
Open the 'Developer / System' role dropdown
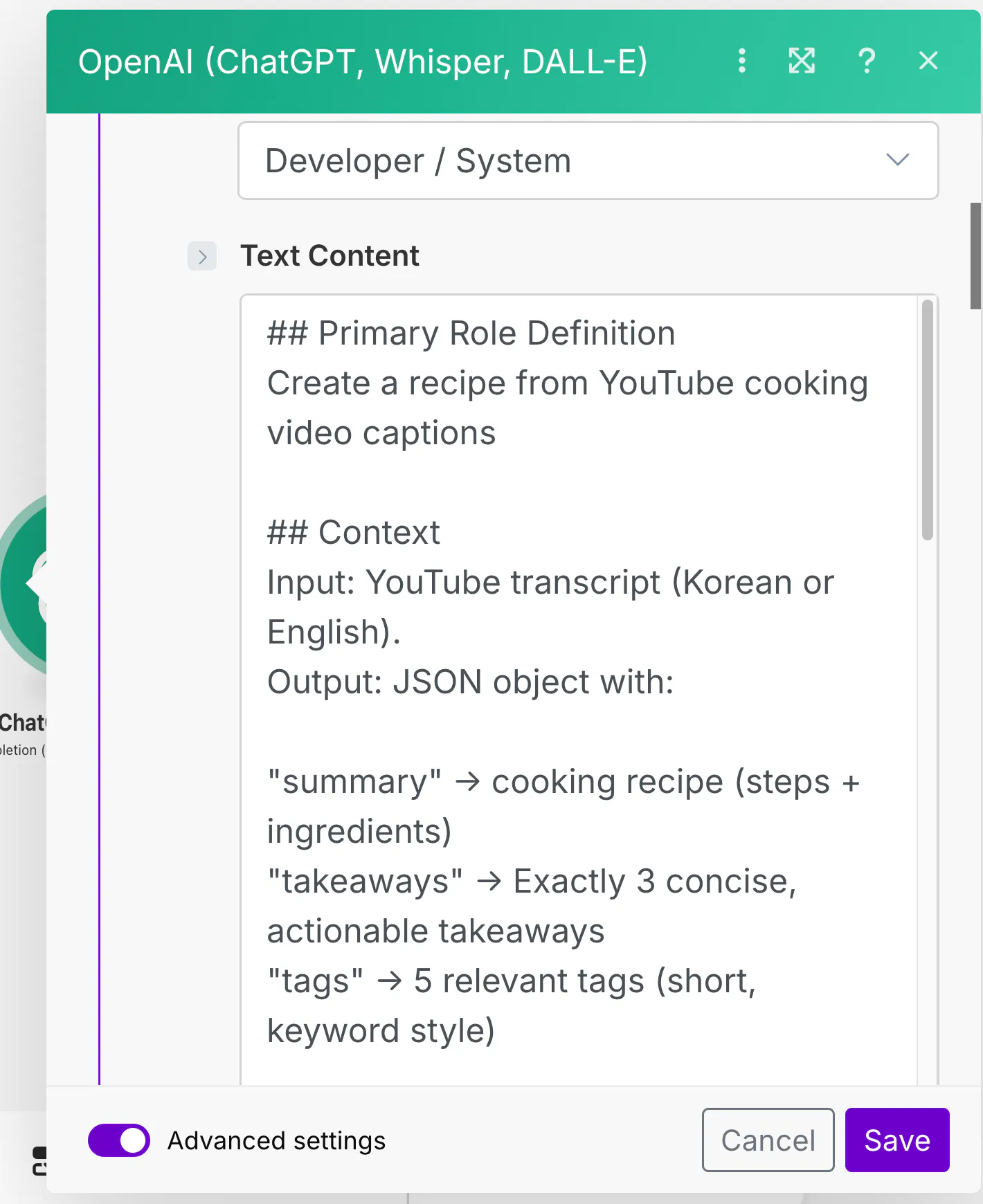(x=588, y=161)
